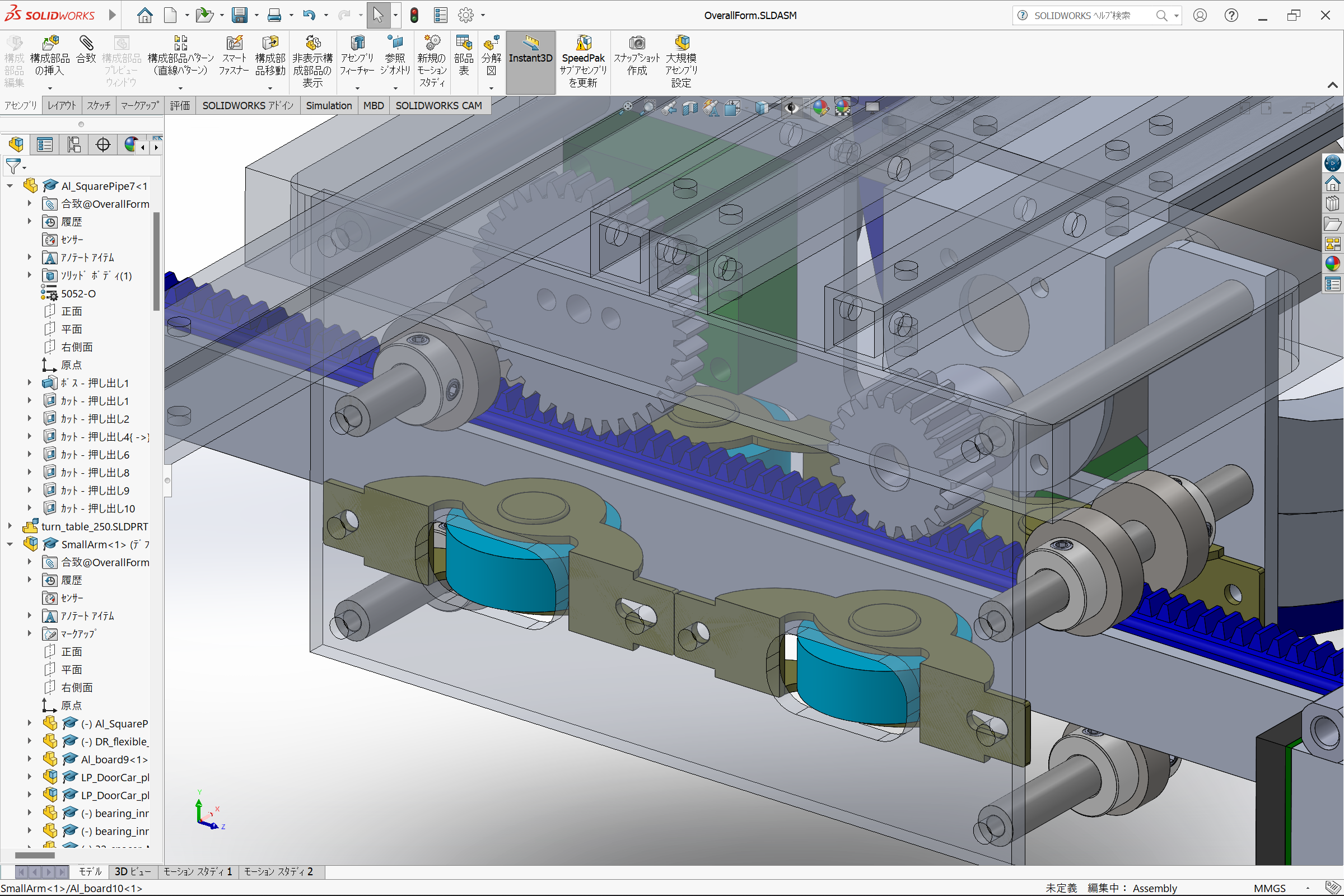Image resolution: width=1344 pixels, height=896 pixels.
Task: Open a document via folder icon
Action: coord(203,15)
